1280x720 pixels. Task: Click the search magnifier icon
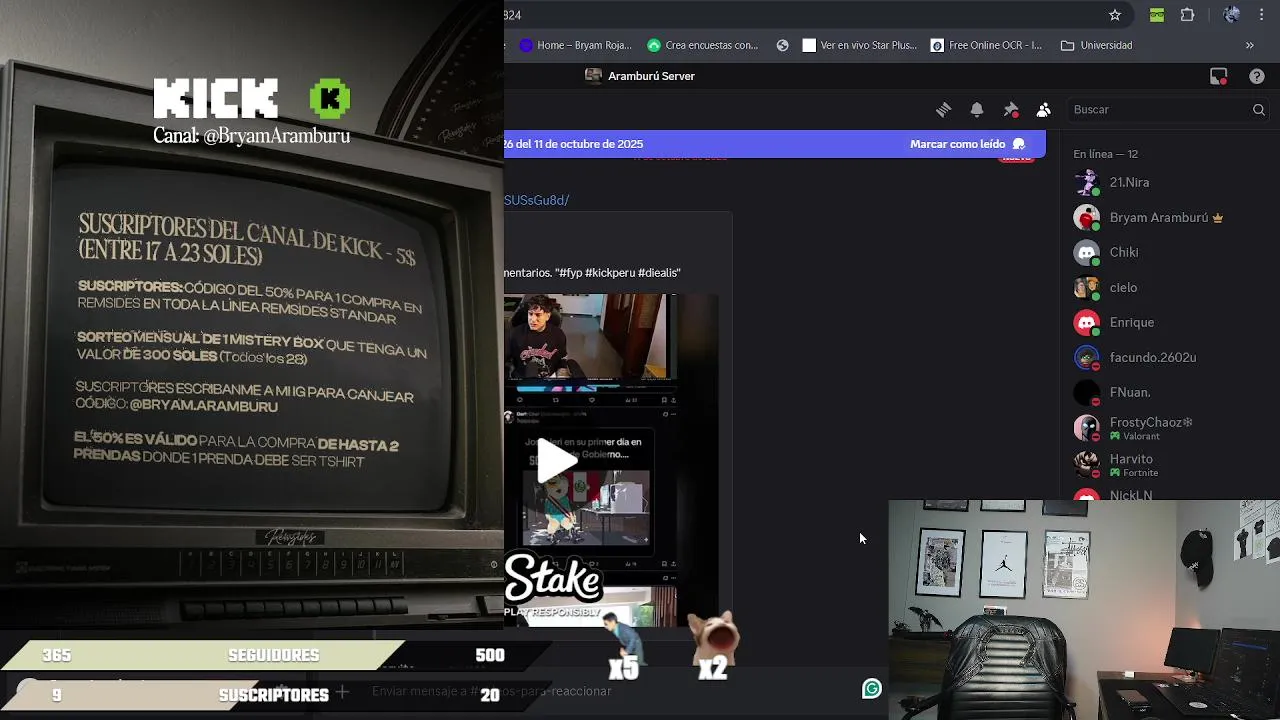[1259, 110]
